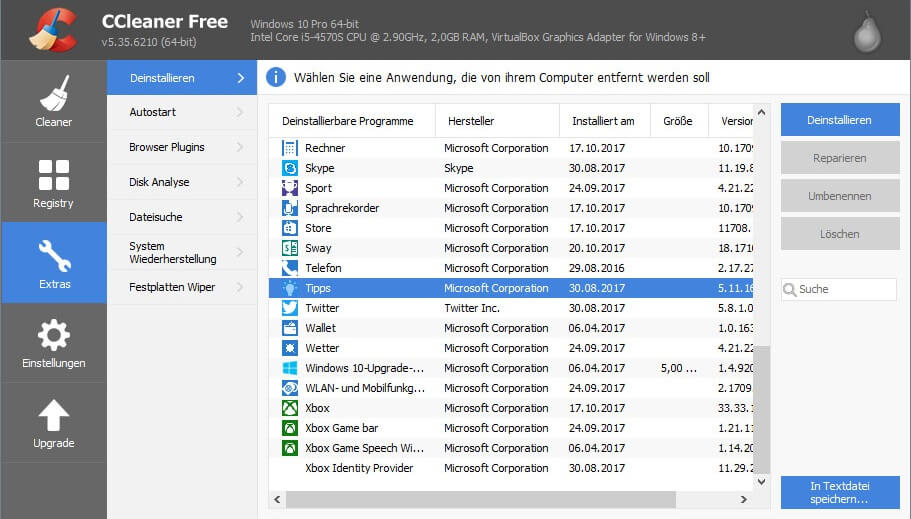Image resolution: width=911 pixels, height=519 pixels.
Task: Select the Extras wrench icon
Action: coord(55,256)
